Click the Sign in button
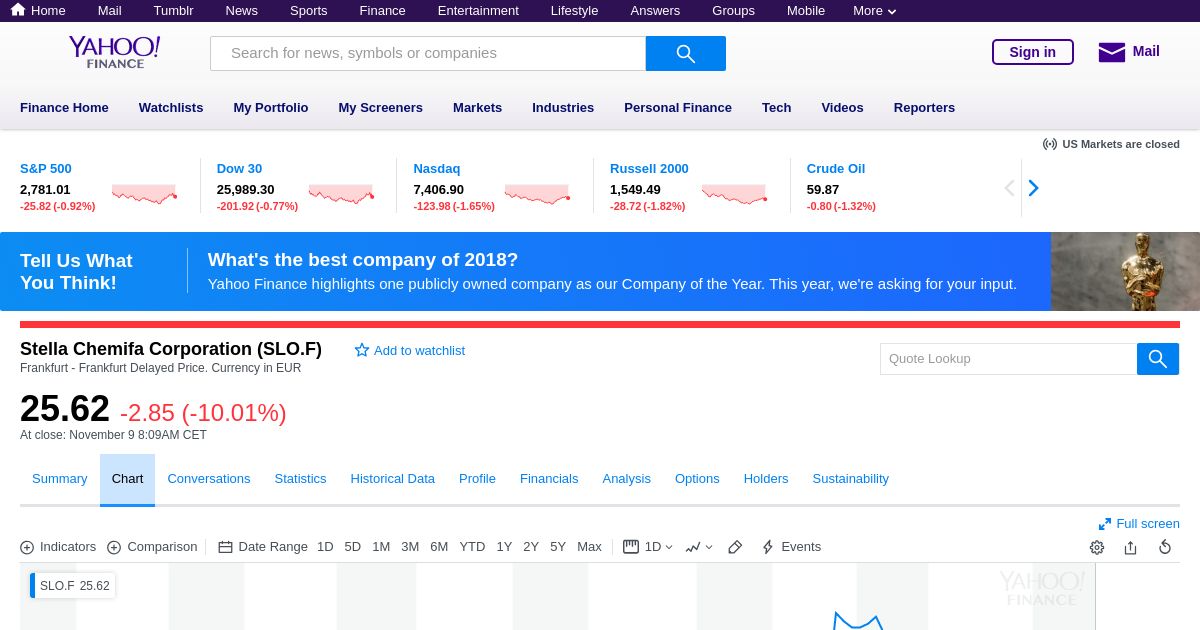Image resolution: width=1200 pixels, height=630 pixels. tap(1033, 52)
